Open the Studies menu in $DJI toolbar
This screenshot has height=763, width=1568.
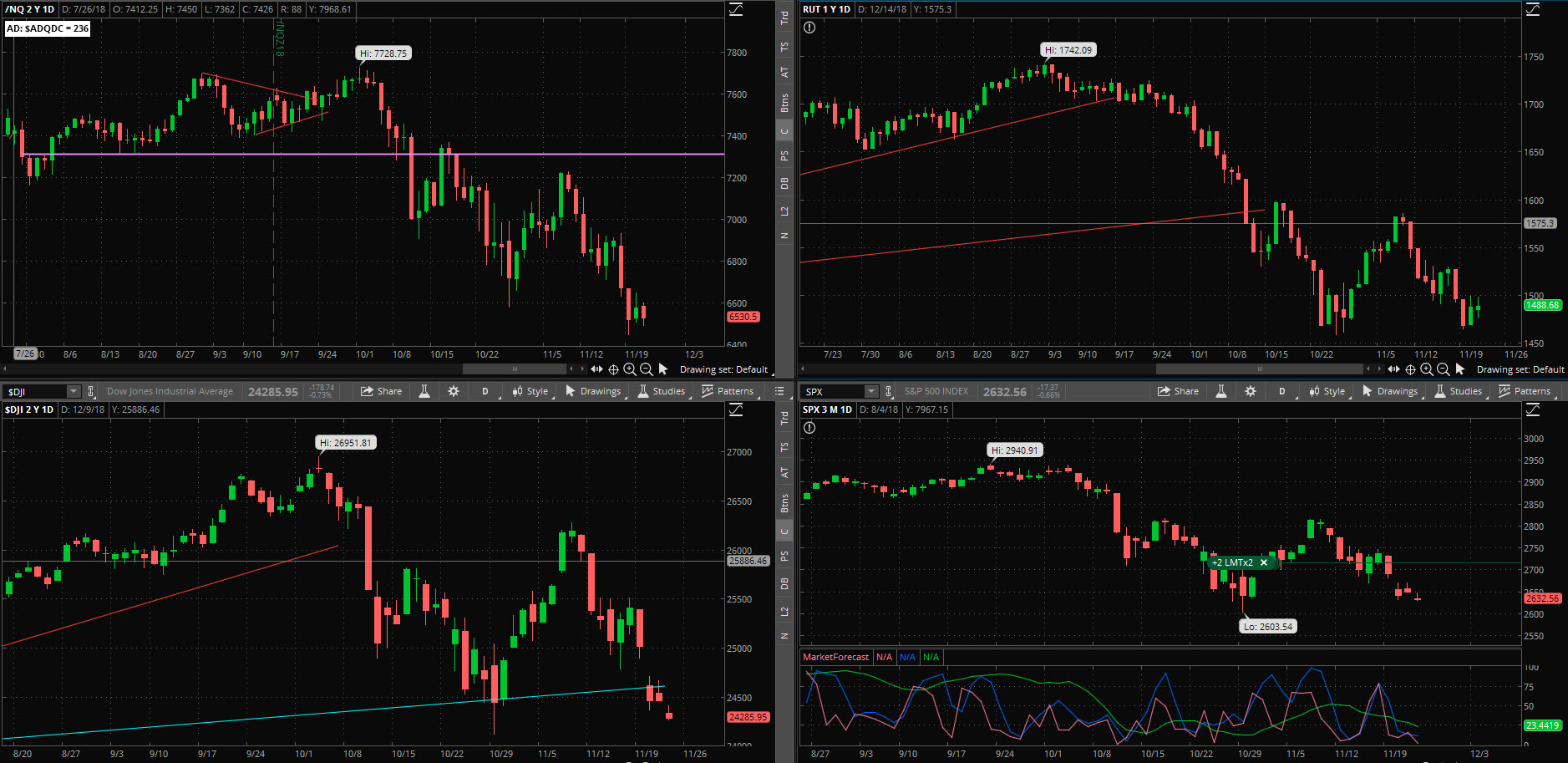pyautogui.click(x=662, y=391)
